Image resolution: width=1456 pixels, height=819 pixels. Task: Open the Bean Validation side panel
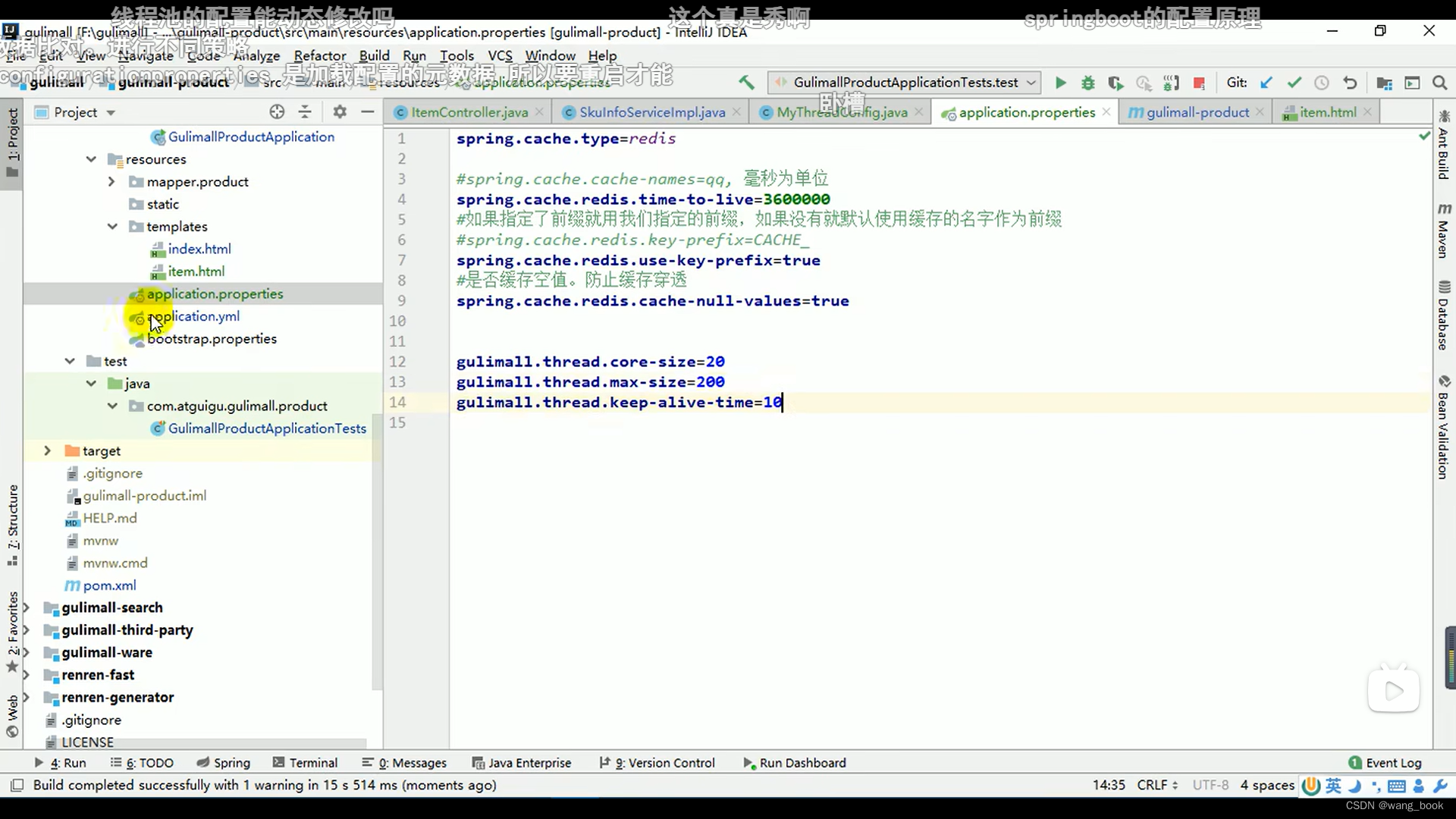1444,427
